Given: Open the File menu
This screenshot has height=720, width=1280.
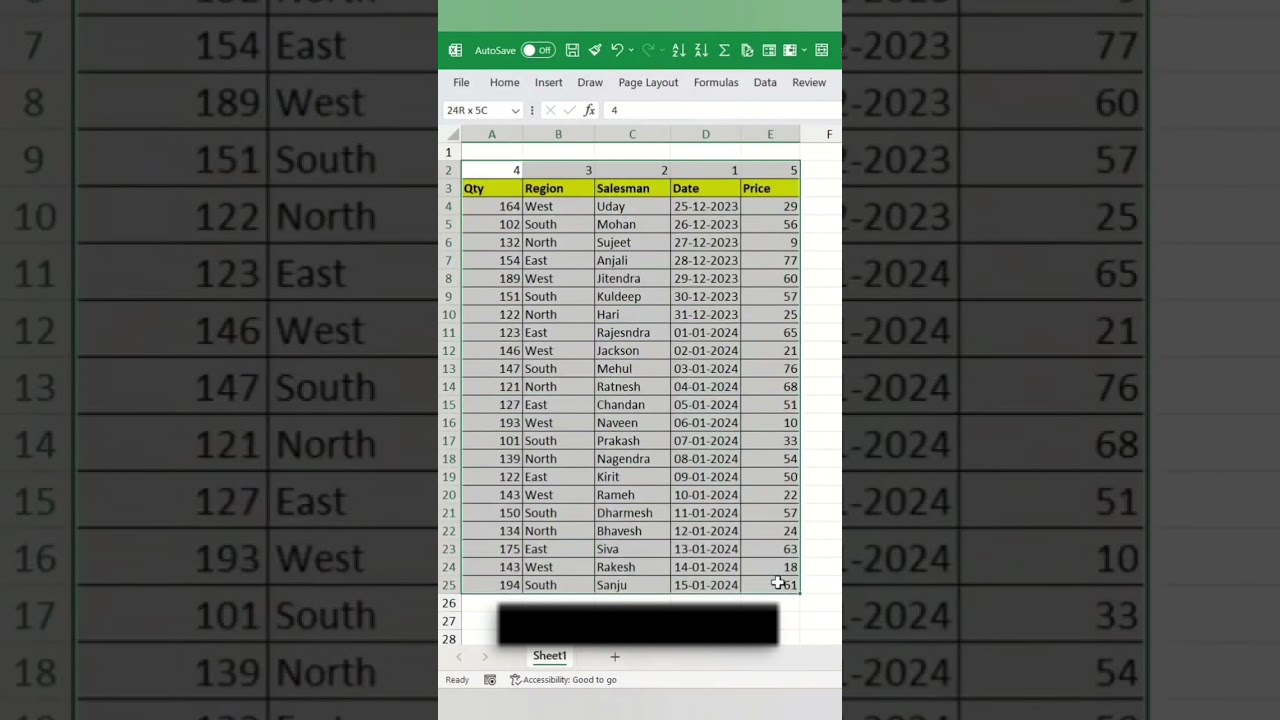Looking at the screenshot, I should (x=461, y=82).
